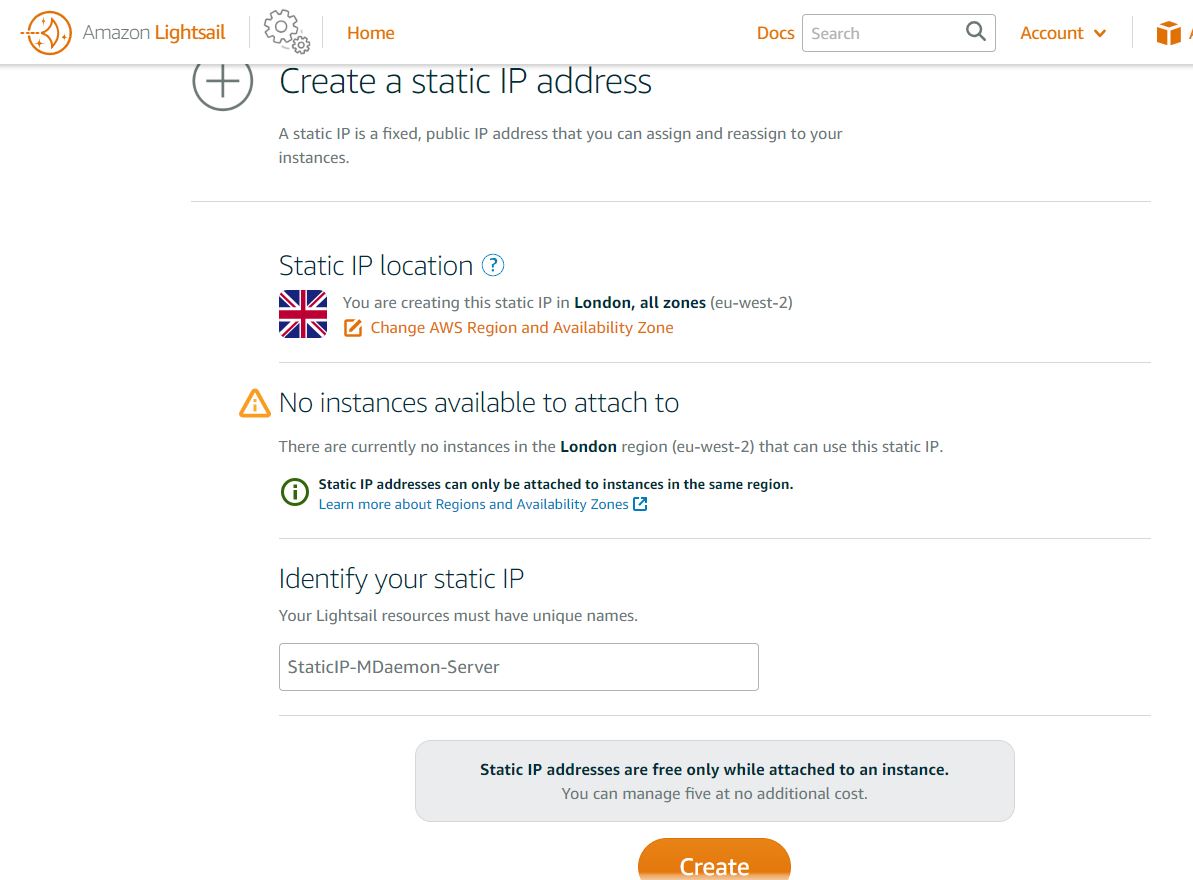1193x880 pixels.
Task: Open the settings gears icon
Action: click(x=286, y=31)
